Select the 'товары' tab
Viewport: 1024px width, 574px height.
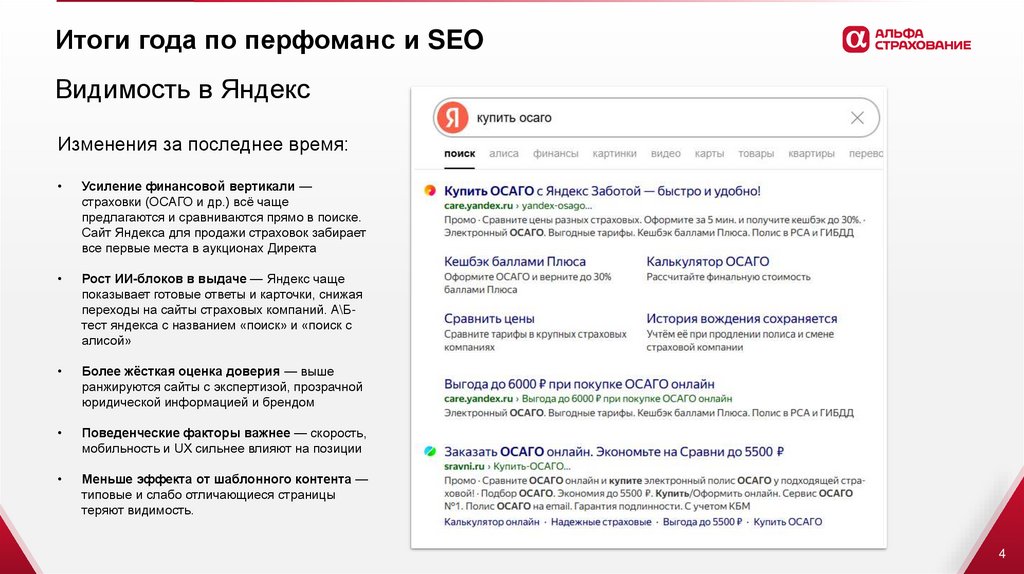tap(756, 153)
